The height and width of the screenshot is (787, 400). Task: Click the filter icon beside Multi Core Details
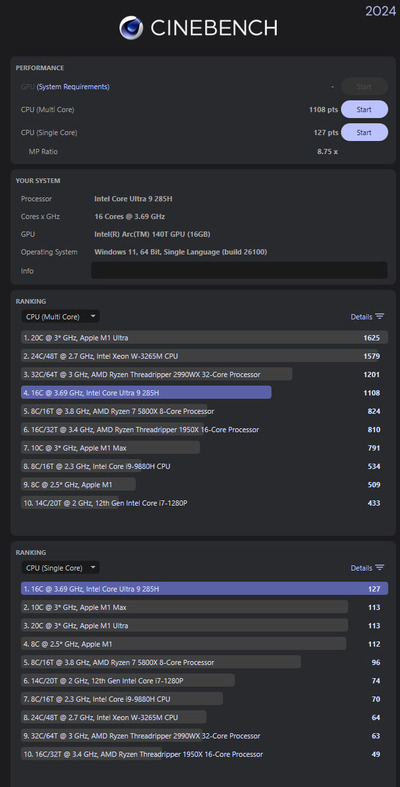click(380, 316)
